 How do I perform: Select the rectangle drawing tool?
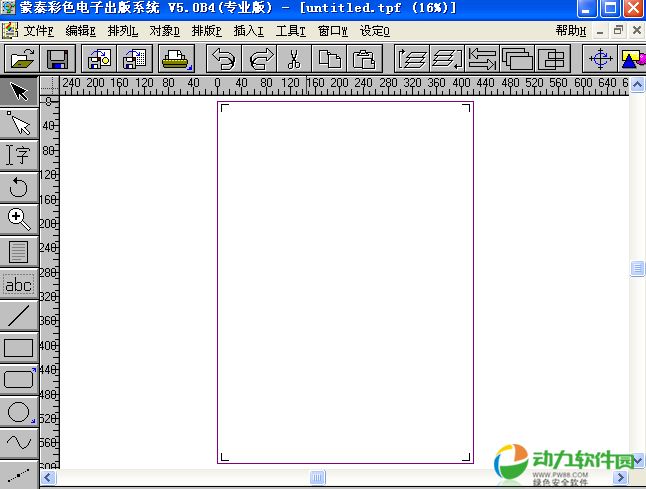(x=19, y=348)
